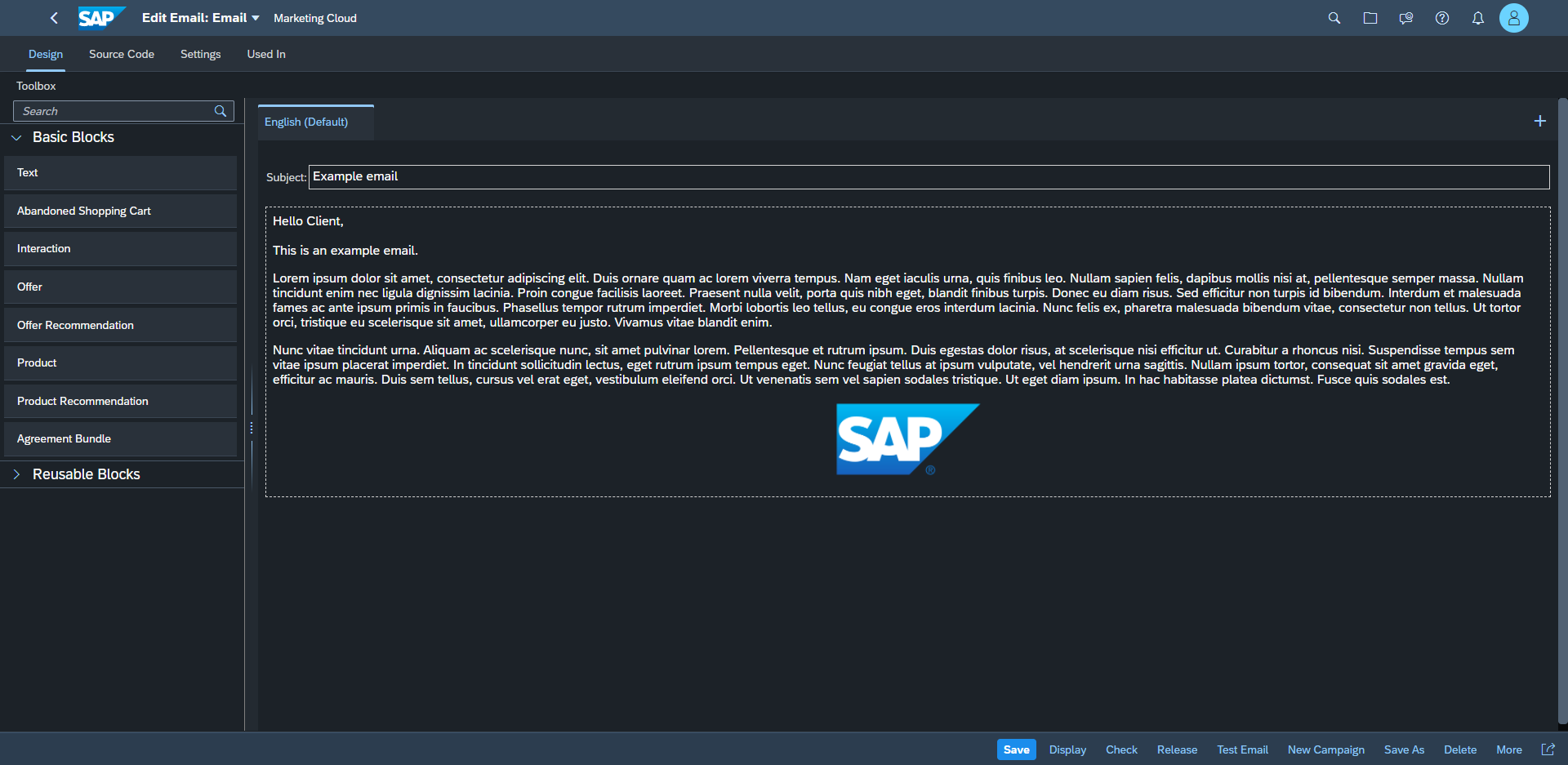Click the Save As button

[x=1405, y=749]
